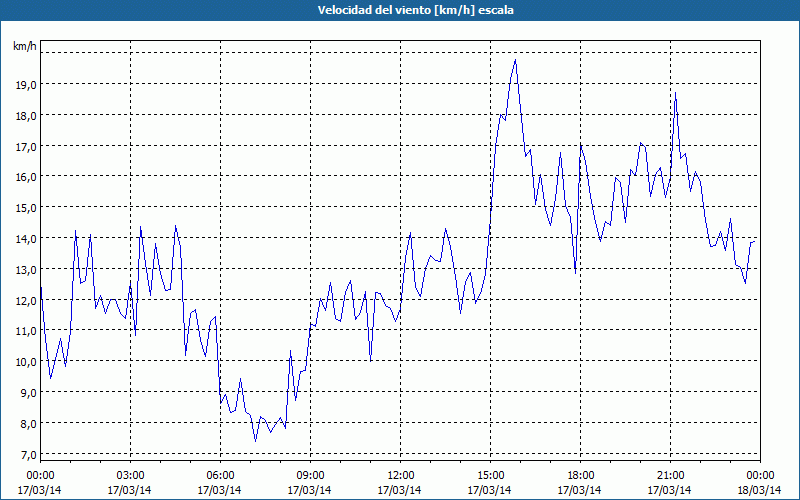Screen dimensions: 800x500
Task: Select the 11,0 y-axis value
Action: pyautogui.click(x=26, y=331)
